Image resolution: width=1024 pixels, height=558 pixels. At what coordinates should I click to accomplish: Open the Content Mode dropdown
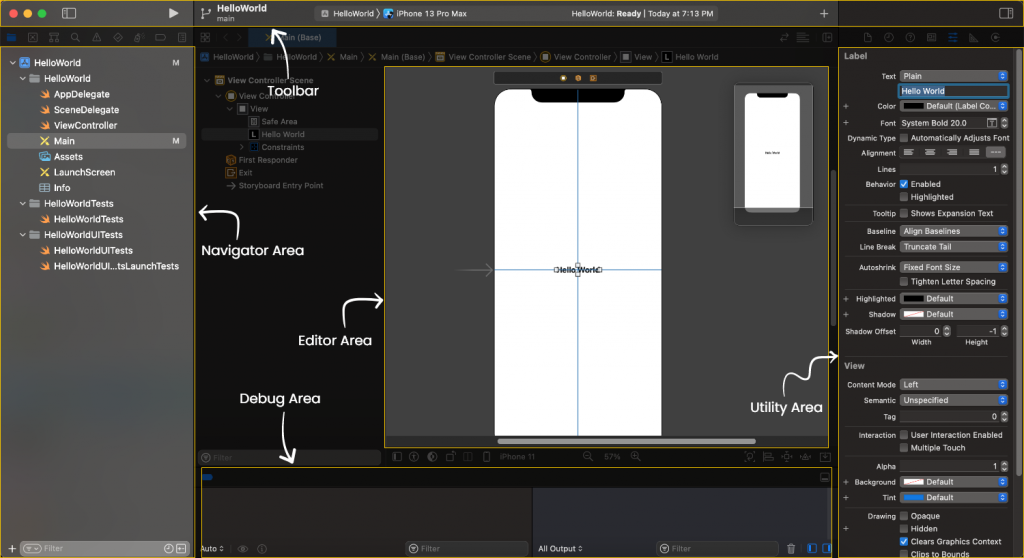pyautogui.click(x=953, y=384)
